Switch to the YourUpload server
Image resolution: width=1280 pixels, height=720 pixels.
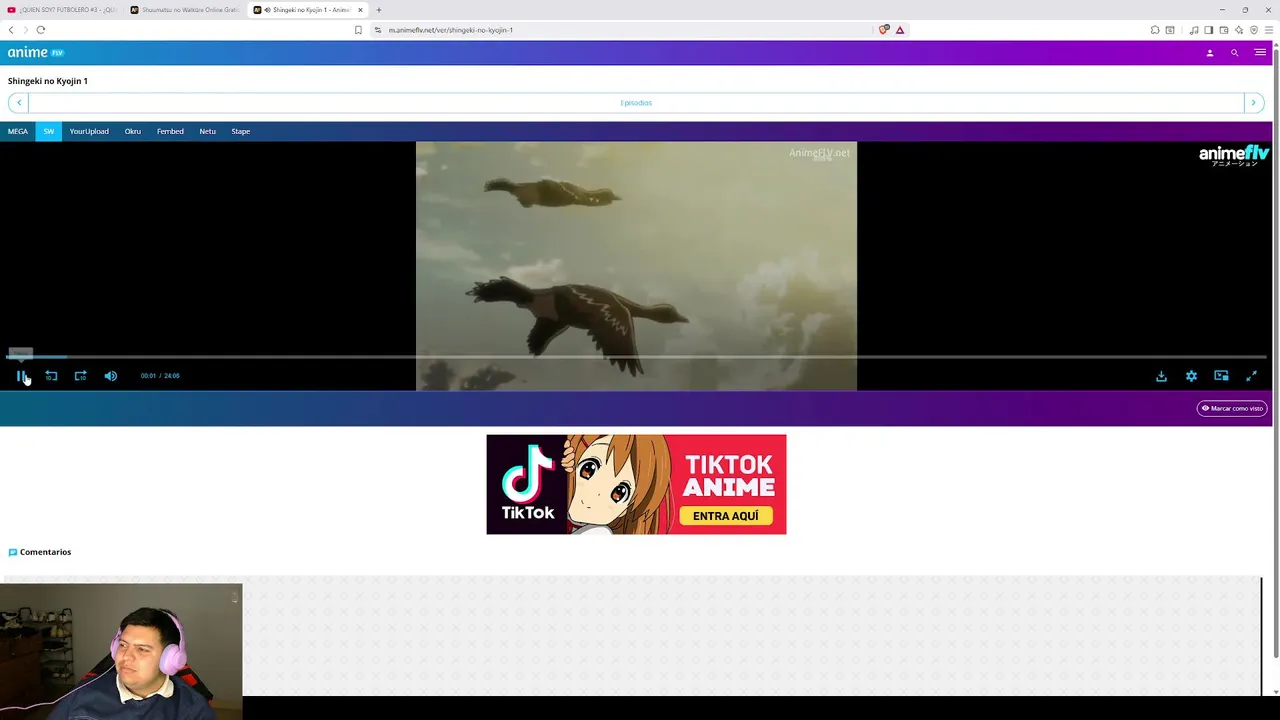(x=89, y=131)
